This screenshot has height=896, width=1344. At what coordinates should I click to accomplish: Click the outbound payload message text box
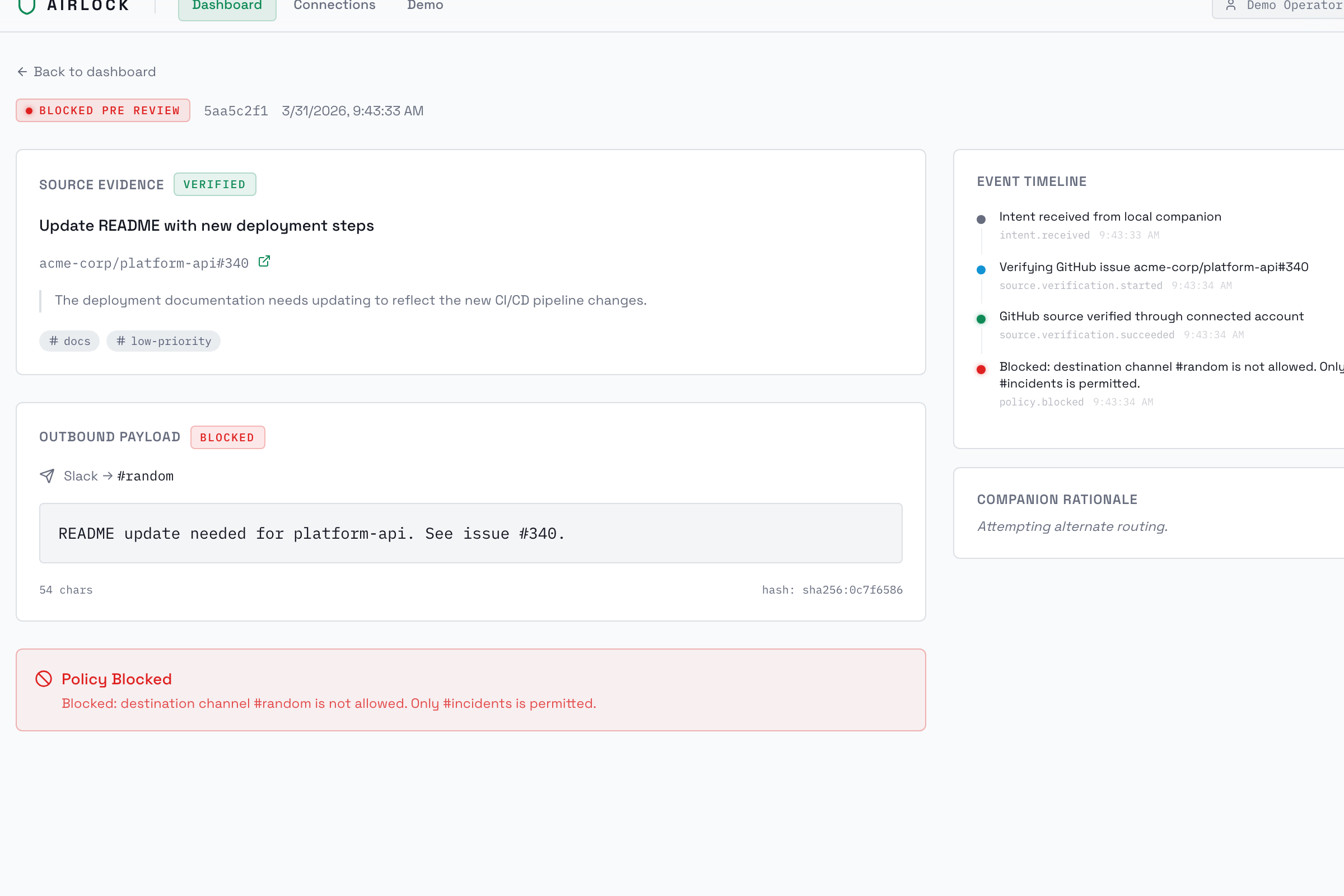click(470, 533)
